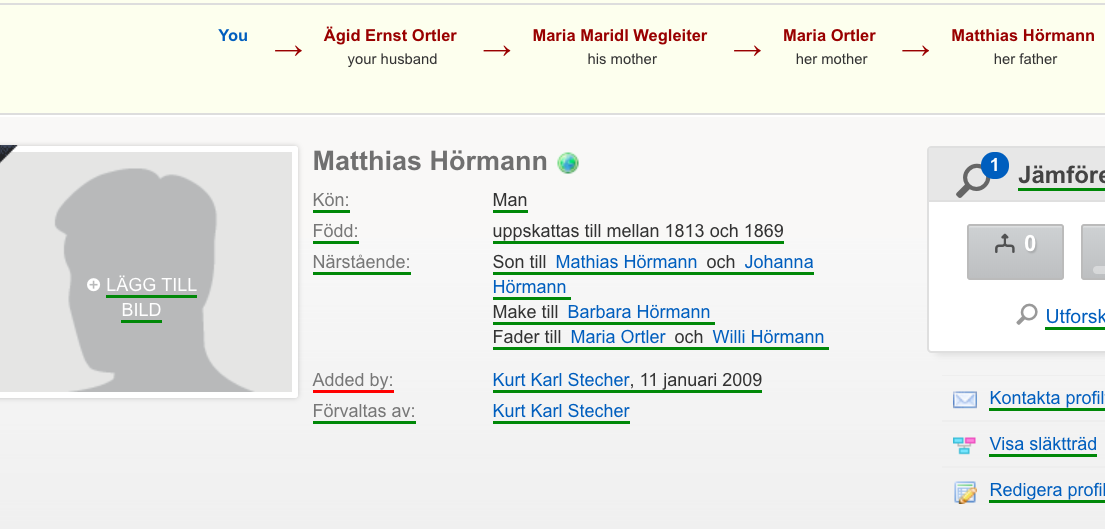Open Maria Maridl Wegleiter in the path
Screen dimensions: 1105x529
tap(619, 35)
